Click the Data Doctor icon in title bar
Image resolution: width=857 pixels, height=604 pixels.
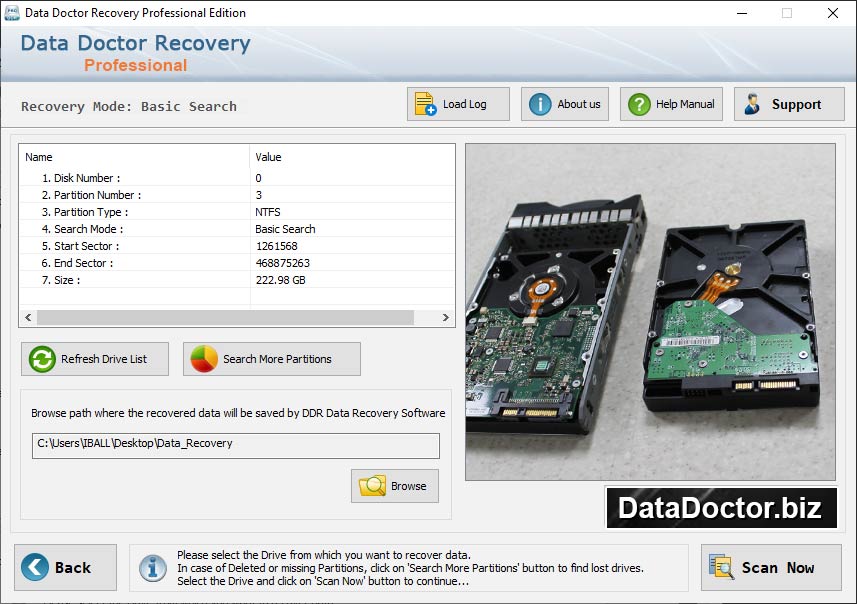[x=12, y=13]
